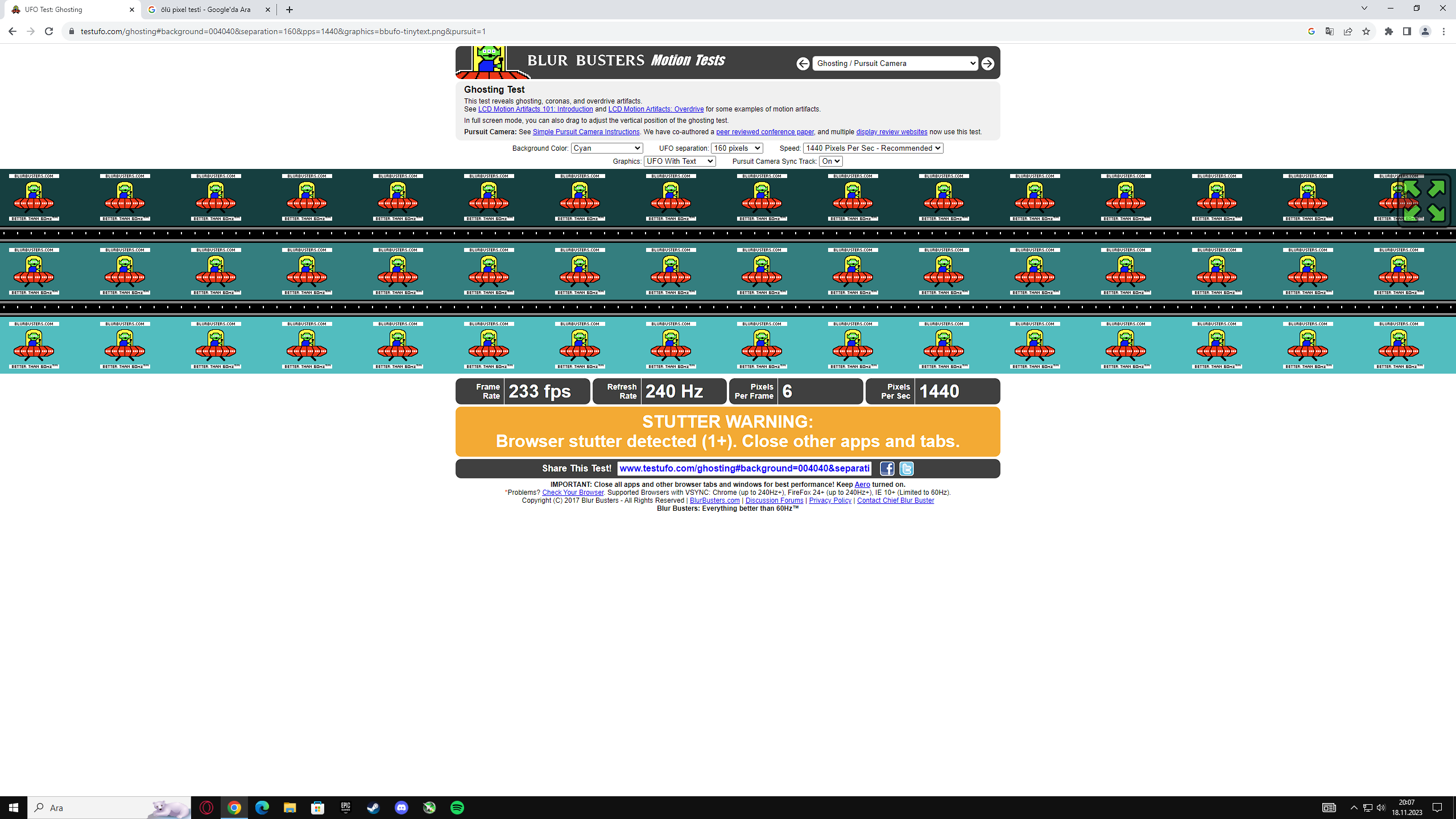Open Contact Chief Blur Buster link
This screenshot has width=1456, height=819.
coord(895,500)
